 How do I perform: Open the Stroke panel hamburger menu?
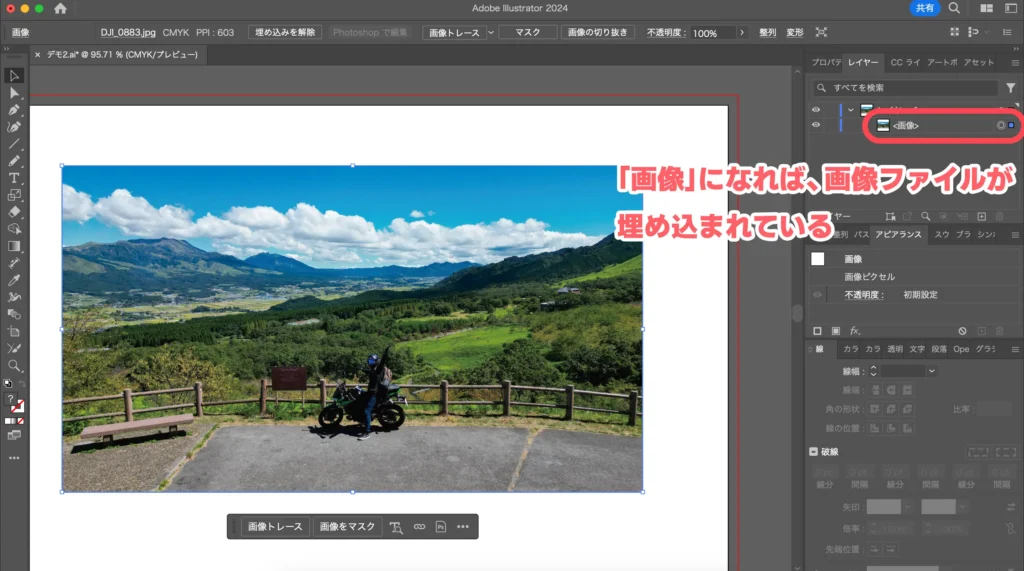(1015, 350)
